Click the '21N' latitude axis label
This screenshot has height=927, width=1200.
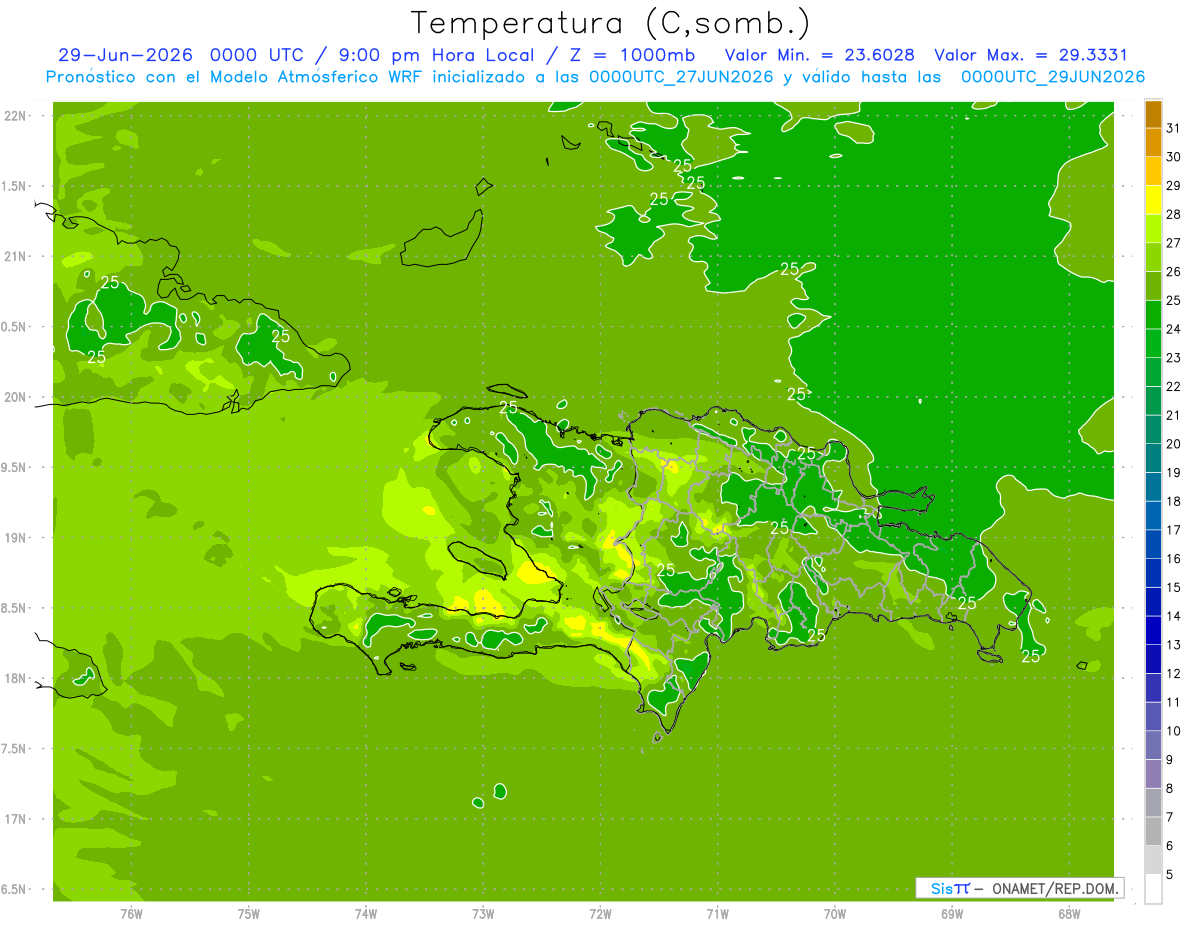point(17,257)
